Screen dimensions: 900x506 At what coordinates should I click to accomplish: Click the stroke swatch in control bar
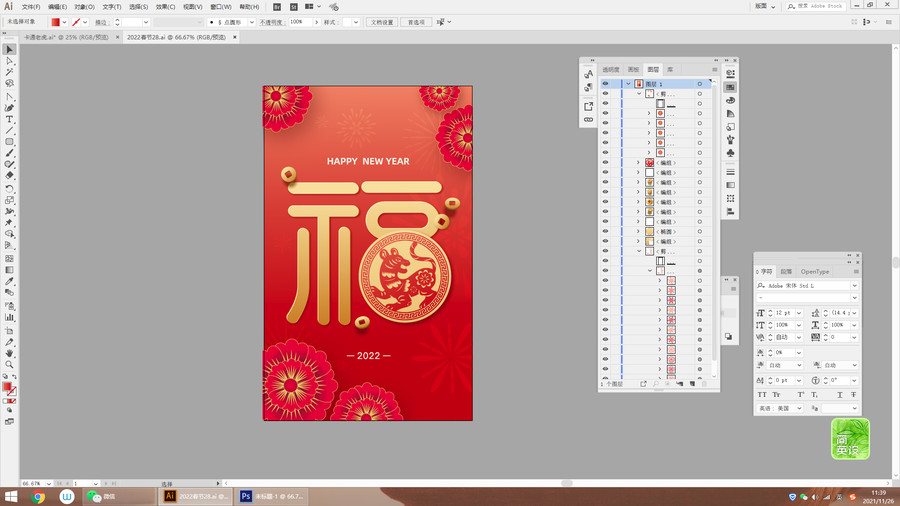coord(76,22)
